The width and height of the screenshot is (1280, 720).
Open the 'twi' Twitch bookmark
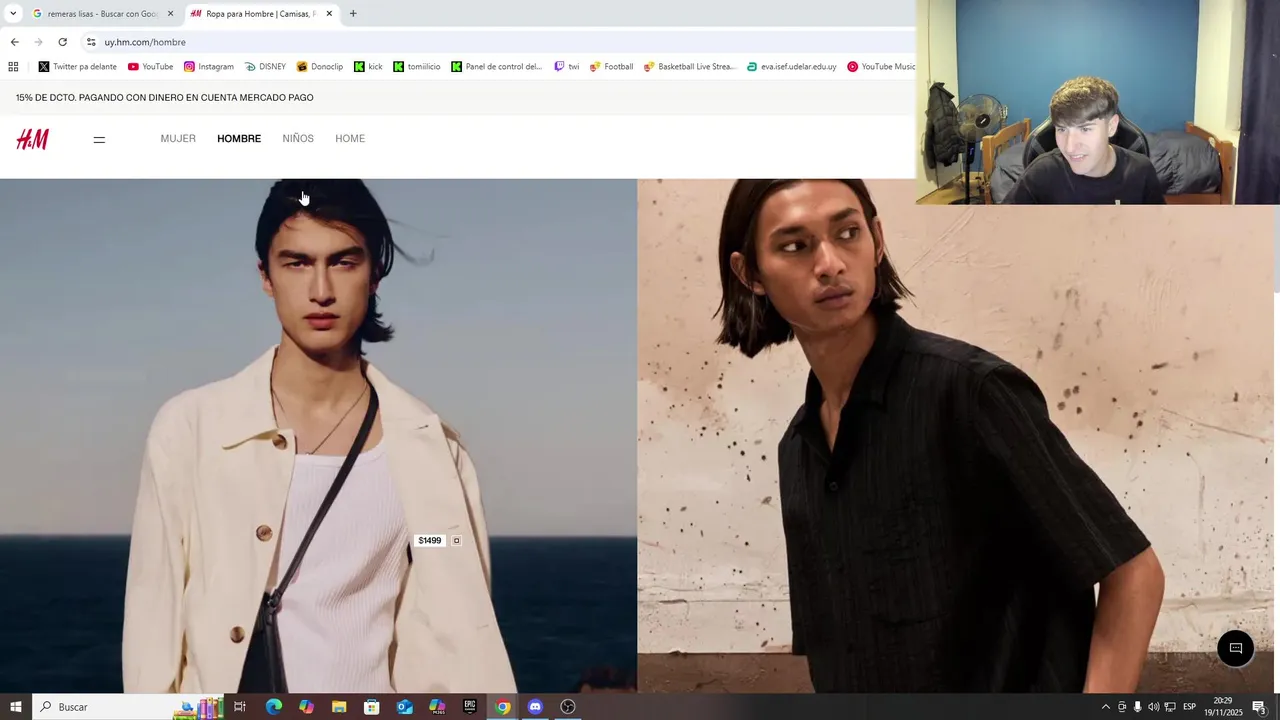pyautogui.click(x=566, y=67)
